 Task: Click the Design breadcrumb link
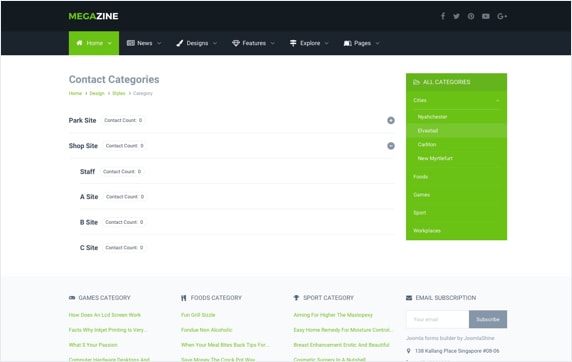(97, 93)
